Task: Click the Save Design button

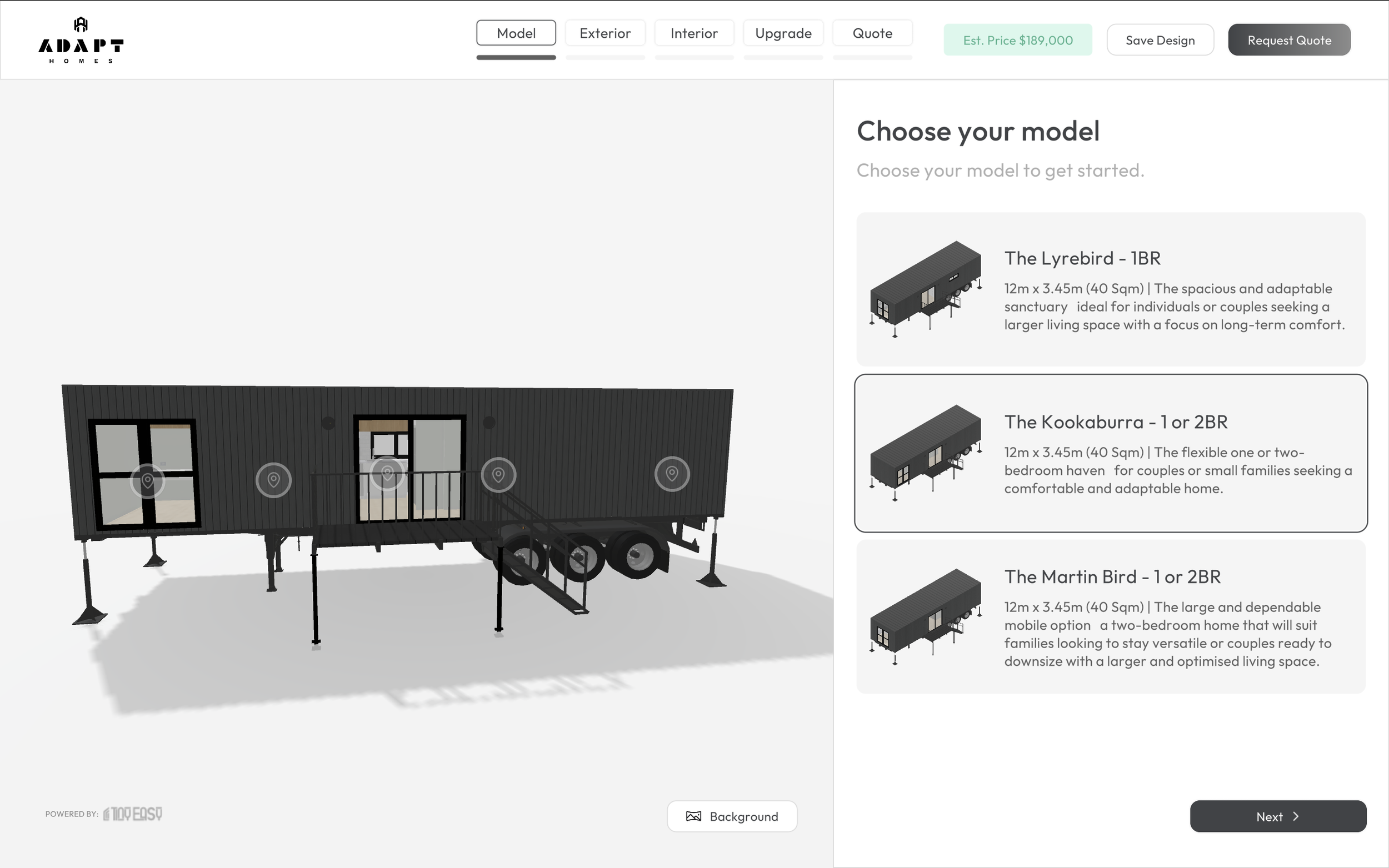Action: pyautogui.click(x=1160, y=40)
